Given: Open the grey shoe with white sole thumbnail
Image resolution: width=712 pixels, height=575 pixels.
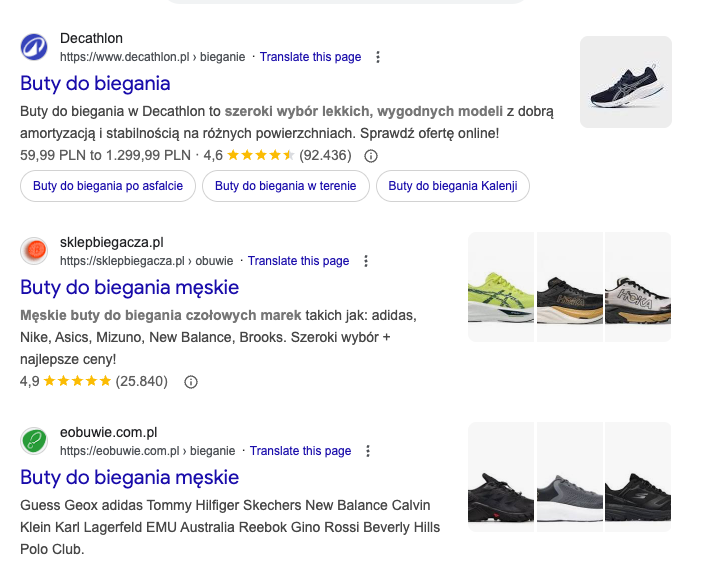Looking at the screenshot, I should click(570, 477).
